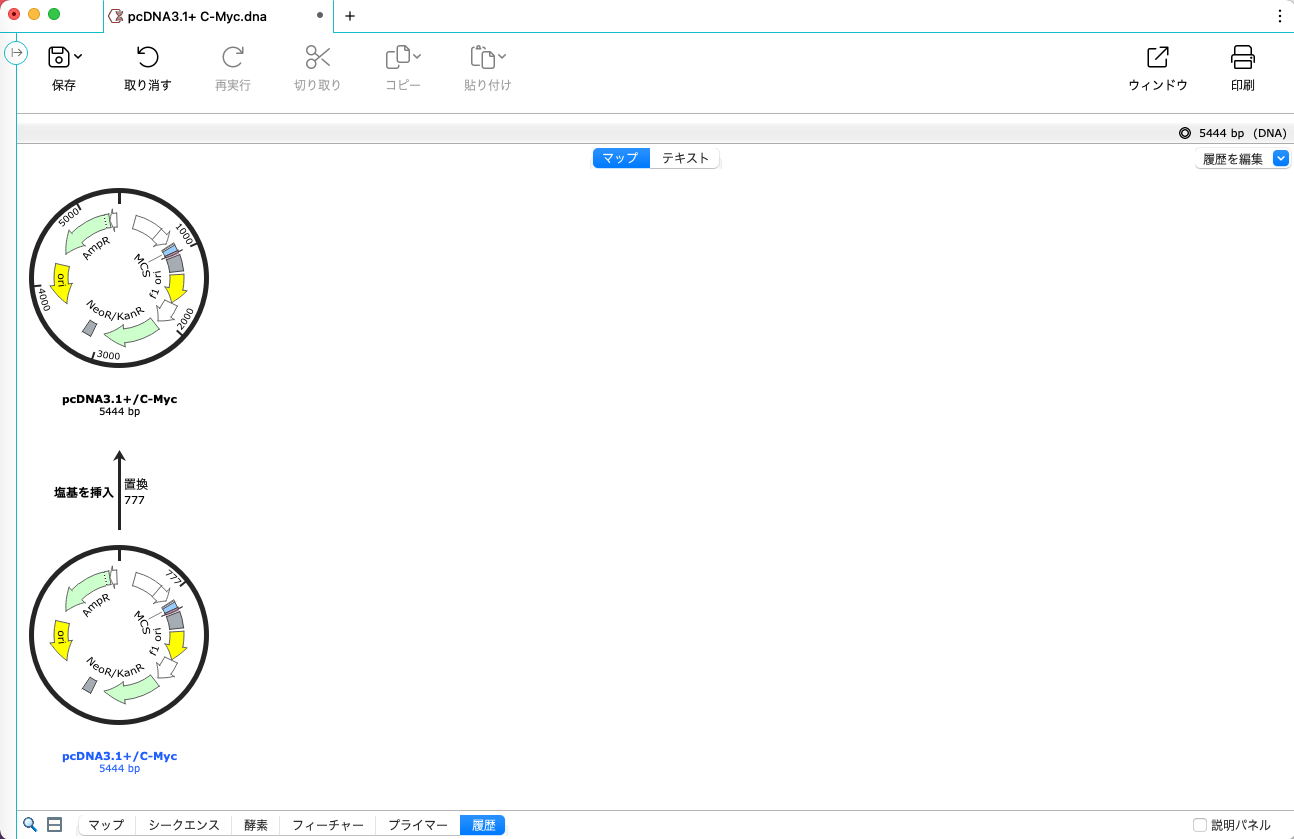Image resolution: width=1294 pixels, height=839 pixels.
Task: Click the panel layout icon beside the magnifier
Action: pos(55,825)
